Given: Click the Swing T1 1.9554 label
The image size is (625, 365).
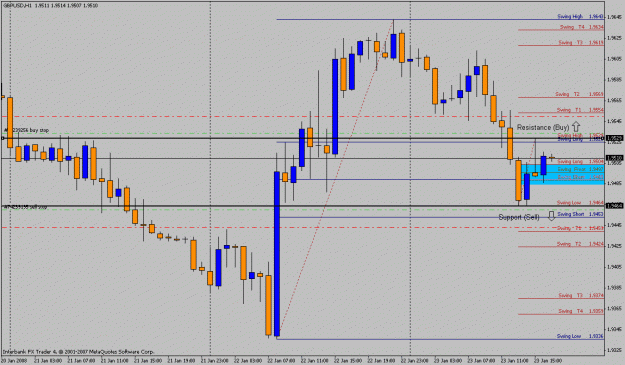Looking at the screenshot, I should [x=580, y=110].
